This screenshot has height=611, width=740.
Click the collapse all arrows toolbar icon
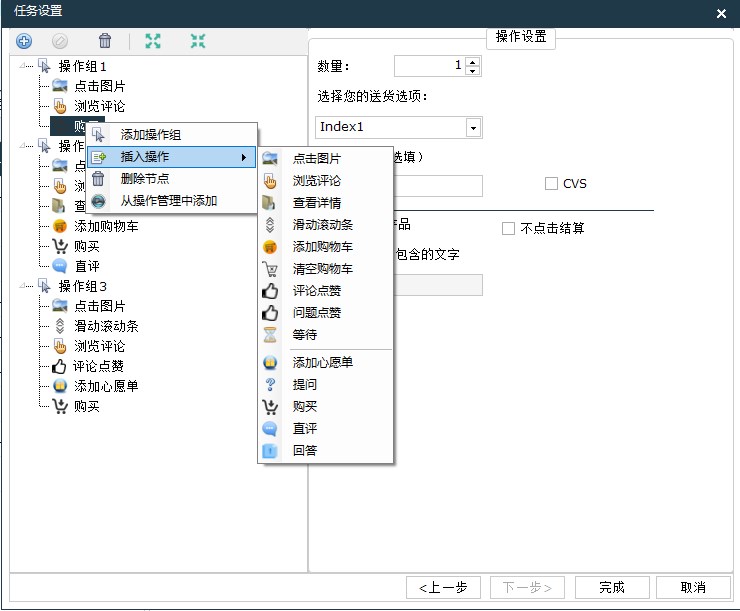tap(198, 41)
